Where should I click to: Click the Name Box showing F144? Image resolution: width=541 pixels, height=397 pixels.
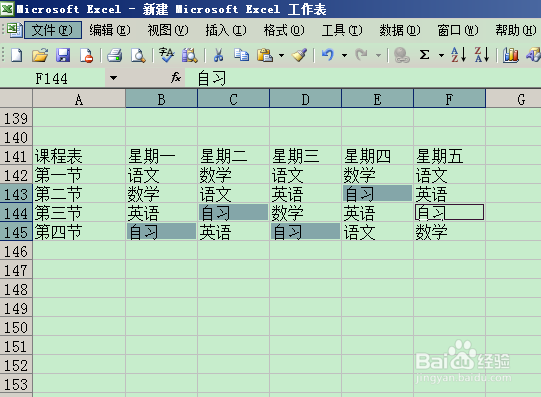pyautogui.click(x=52, y=78)
